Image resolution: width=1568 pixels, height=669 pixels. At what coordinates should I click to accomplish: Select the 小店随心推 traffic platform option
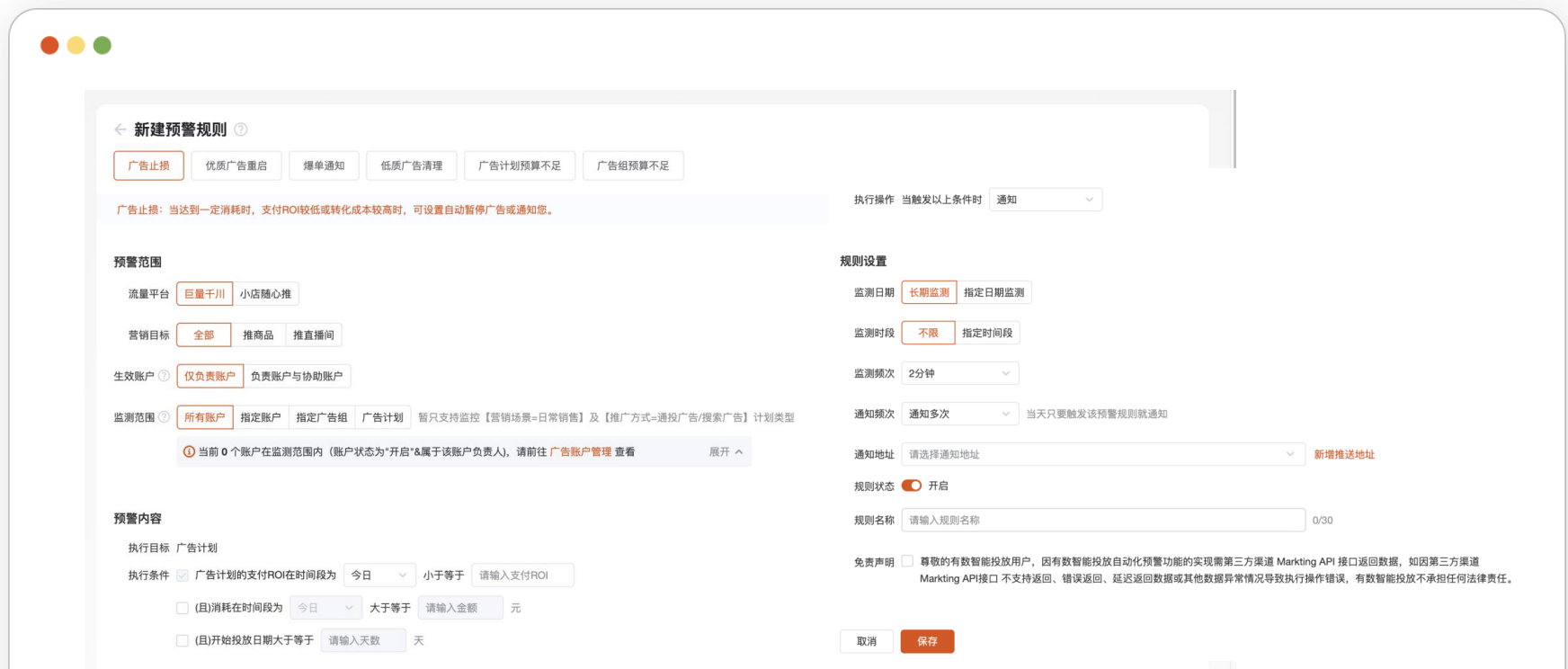coord(265,294)
